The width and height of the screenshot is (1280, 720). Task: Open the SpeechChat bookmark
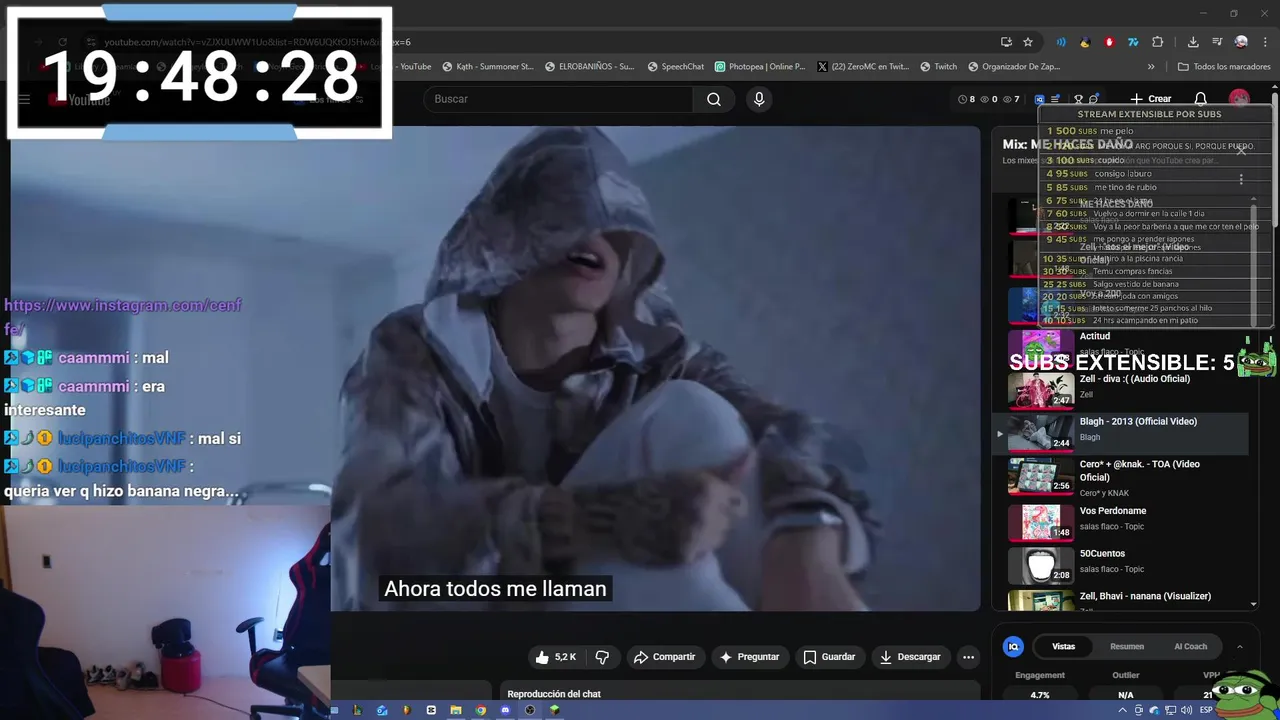pyautogui.click(x=675, y=67)
